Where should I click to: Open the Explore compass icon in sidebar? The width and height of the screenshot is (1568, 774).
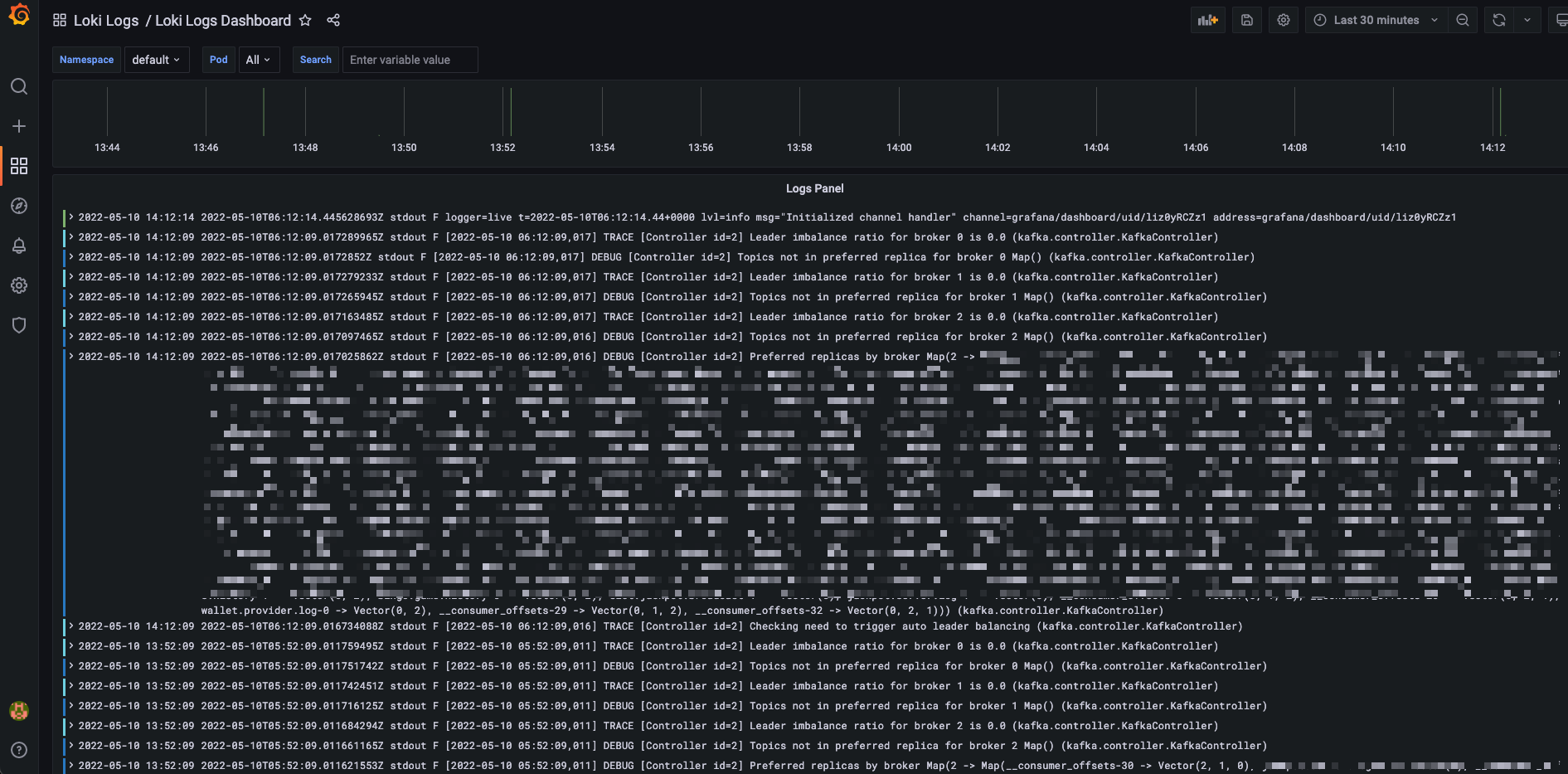[x=19, y=206]
